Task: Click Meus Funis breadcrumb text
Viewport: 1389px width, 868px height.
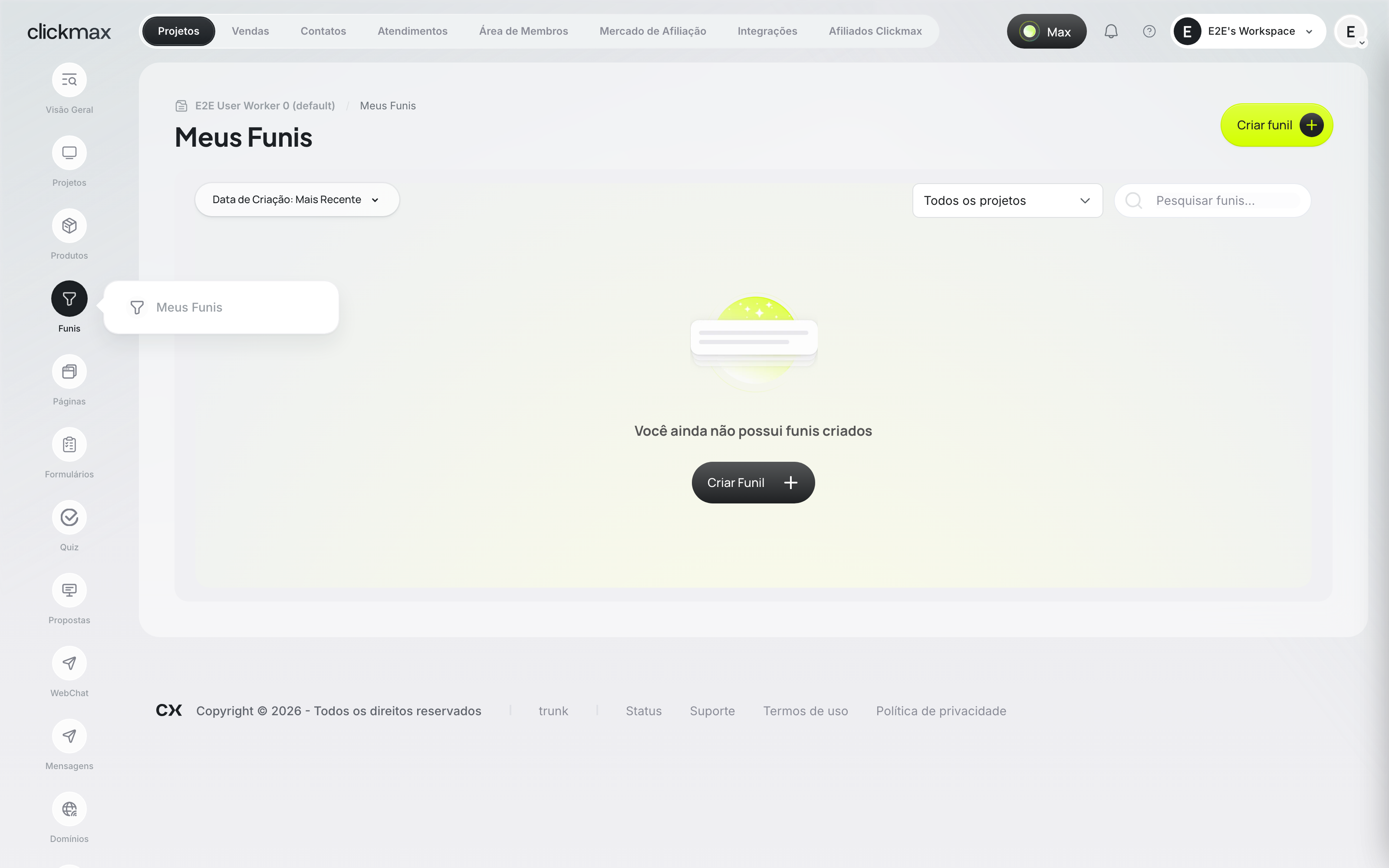Action: [x=388, y=105]
